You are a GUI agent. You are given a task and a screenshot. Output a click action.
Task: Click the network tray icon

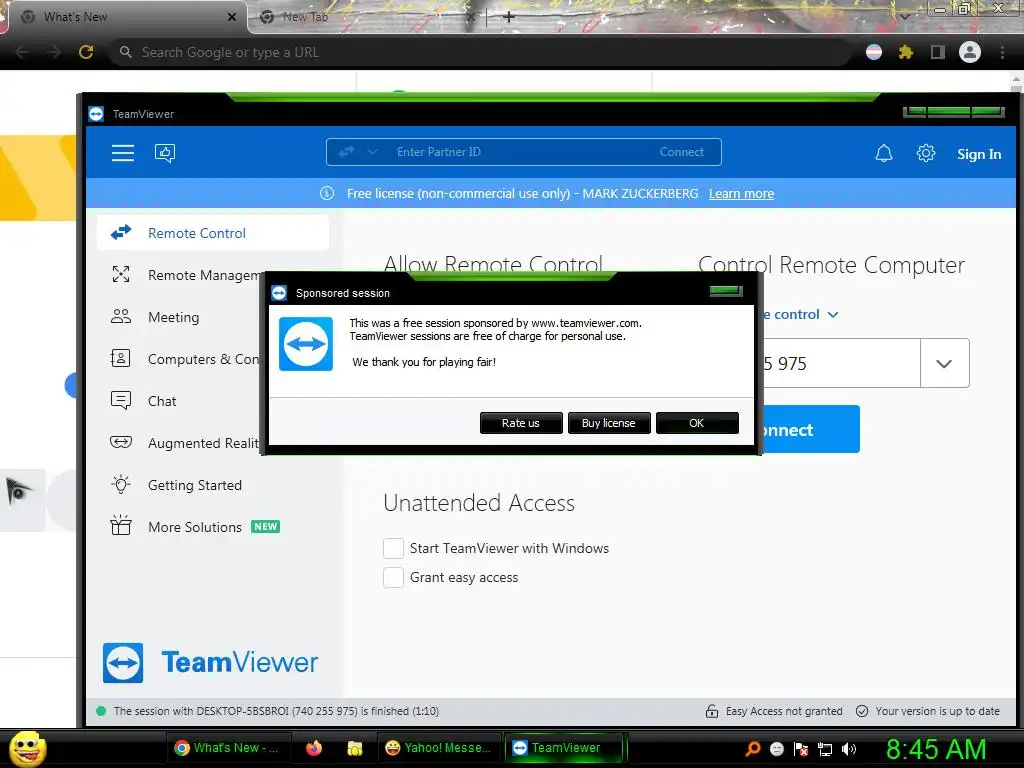coord(825,749)
